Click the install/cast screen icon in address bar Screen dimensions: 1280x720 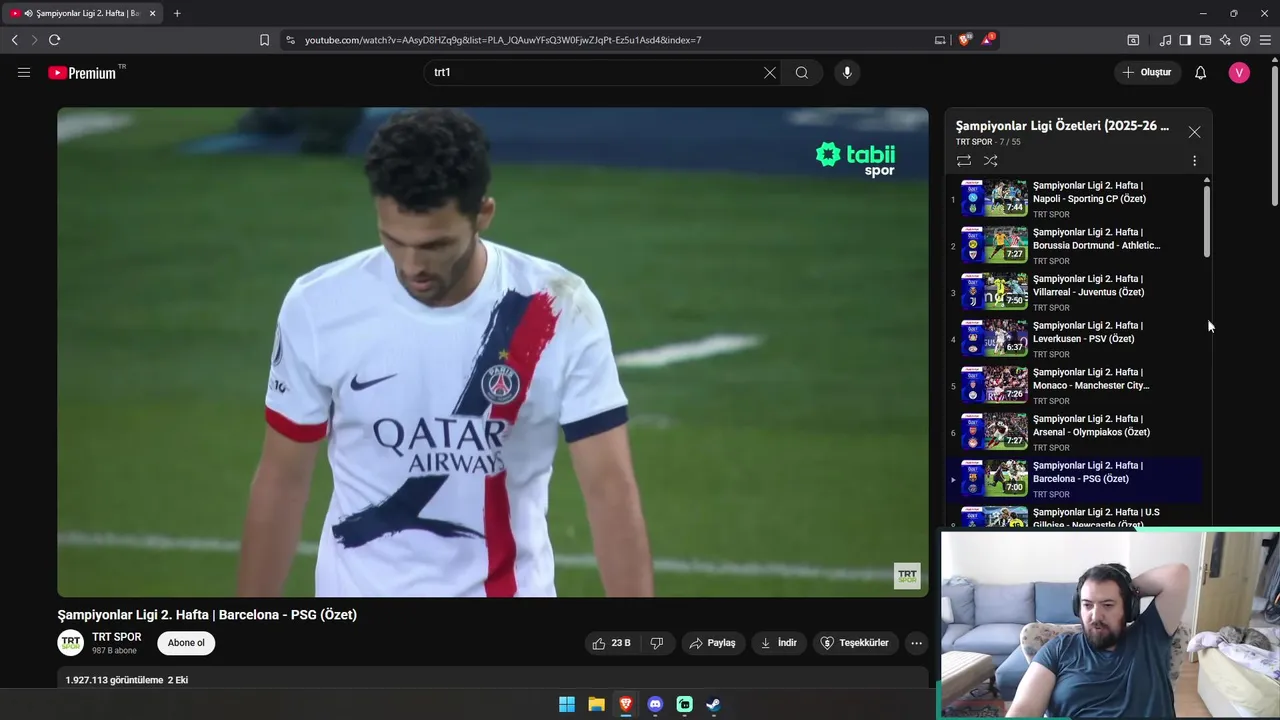point(940,40)
